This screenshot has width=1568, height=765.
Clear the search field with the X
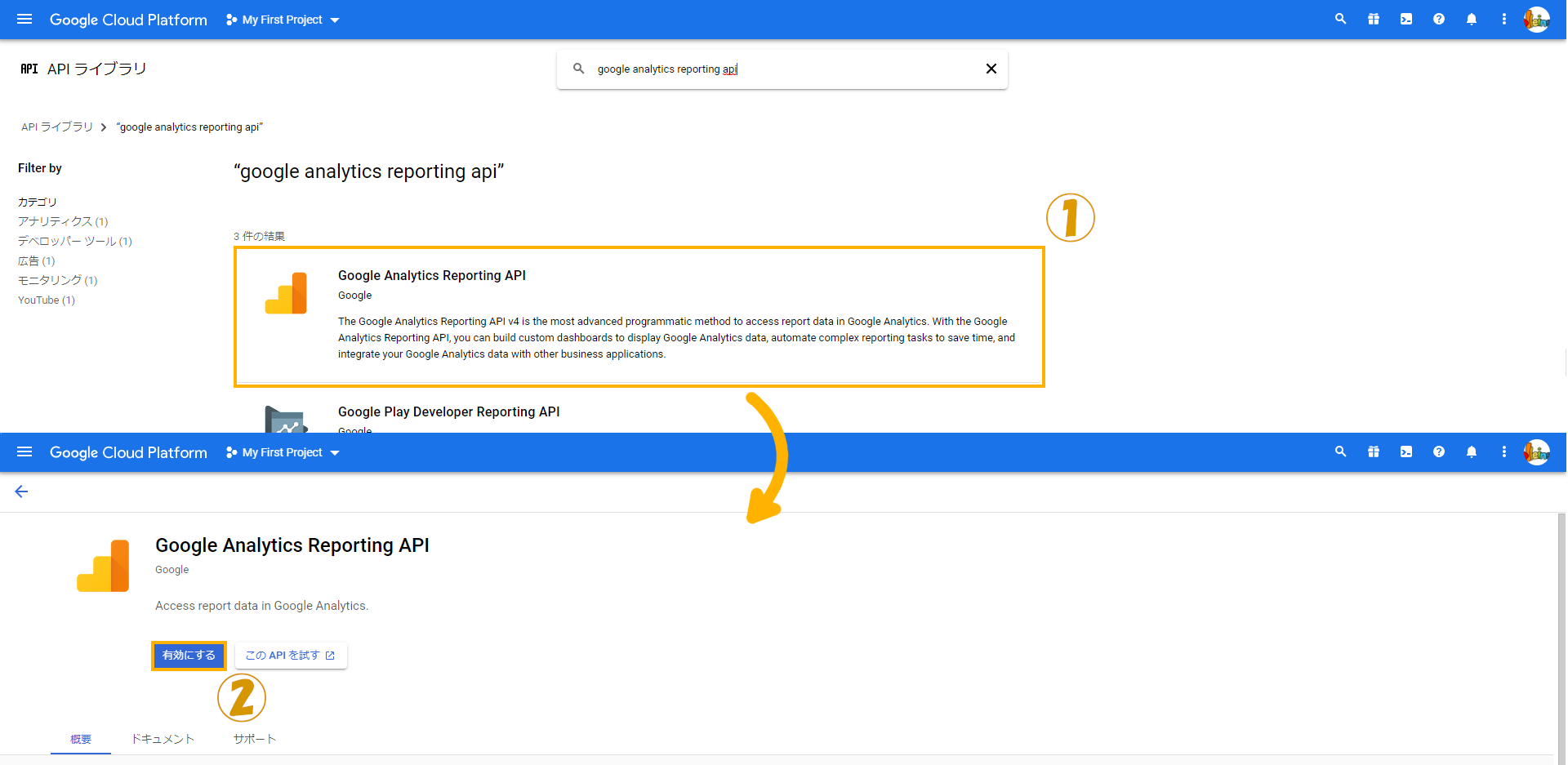(991, 69)
